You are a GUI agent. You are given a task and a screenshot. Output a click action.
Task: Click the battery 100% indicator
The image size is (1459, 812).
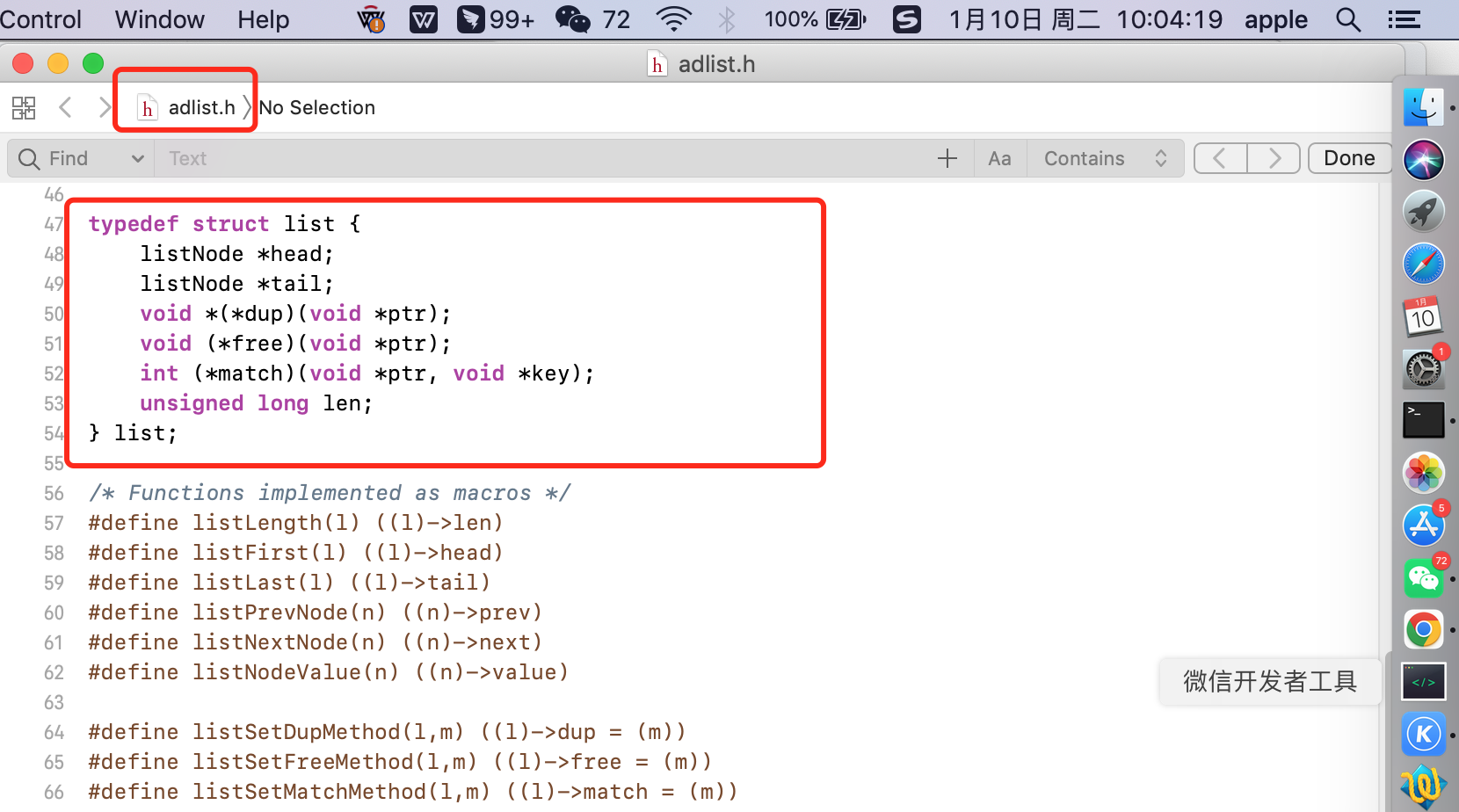(815, 19)
